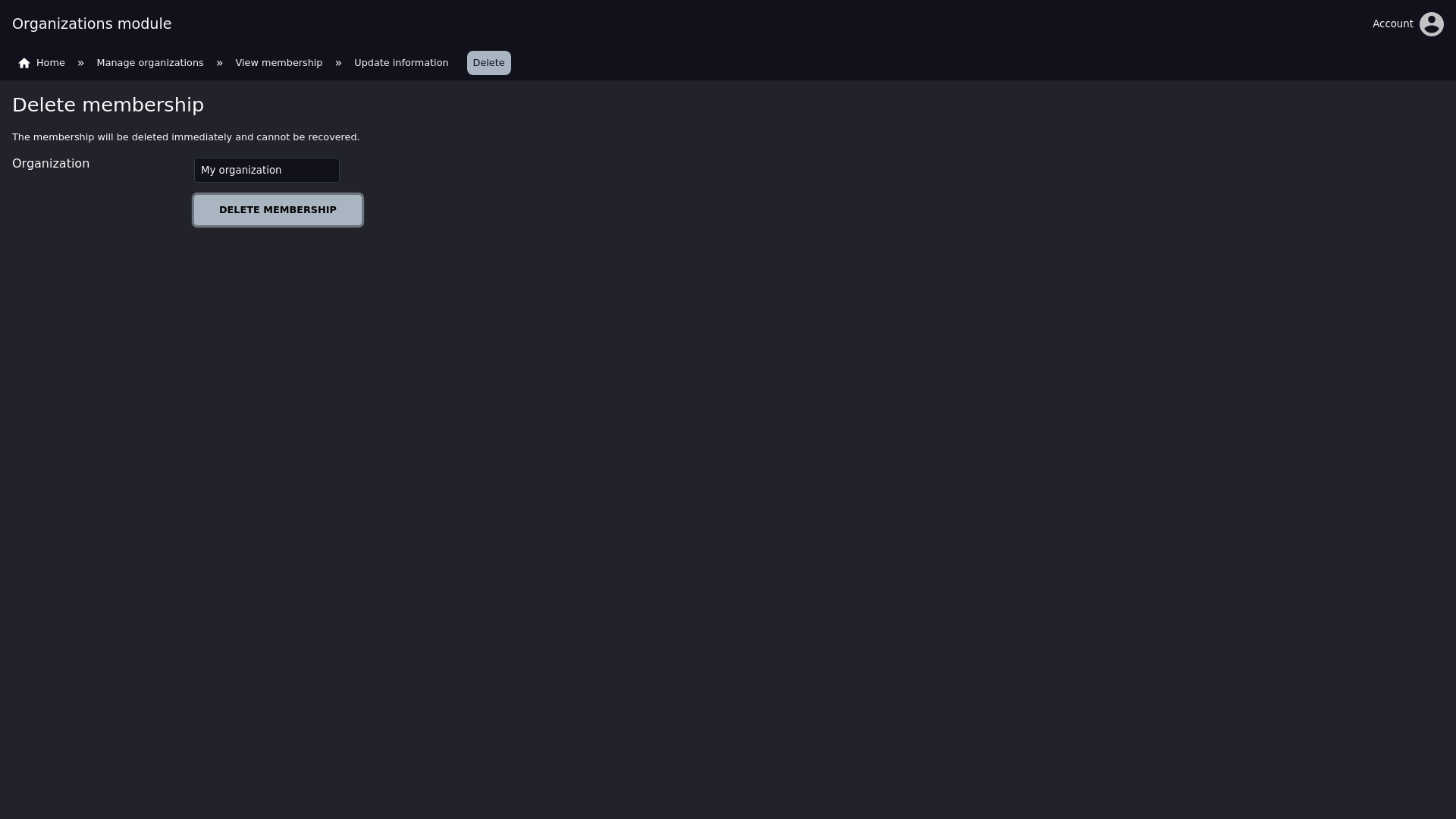1456x819 pixels.
Task: Select Update information in breadcrumb
Action: [x=401, y=63]
